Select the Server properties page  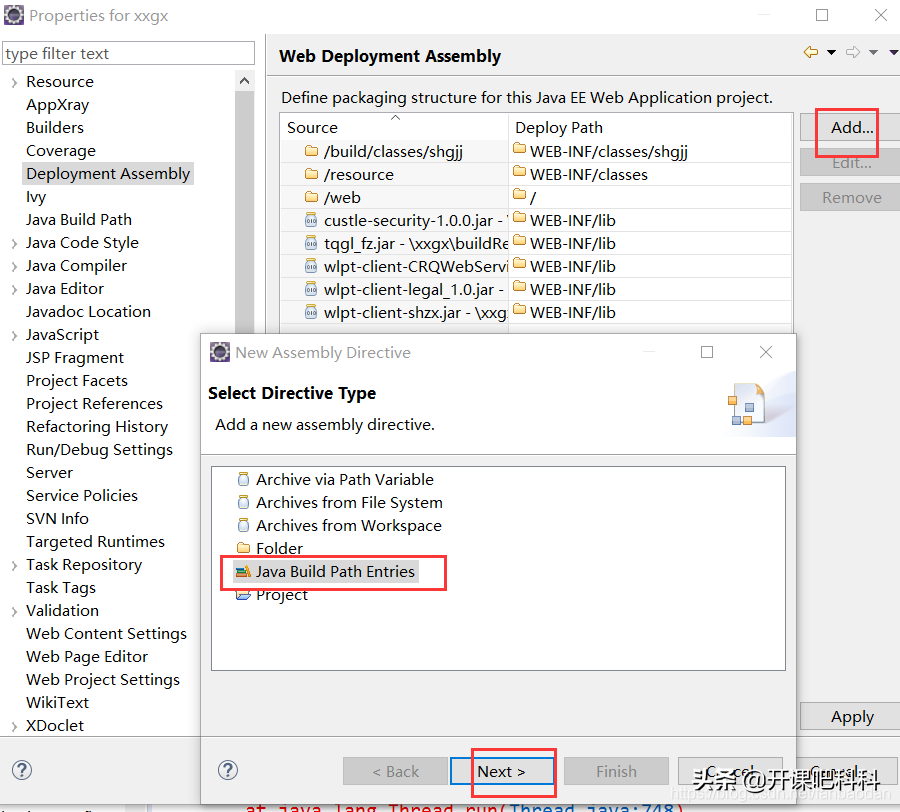click(49, 472)
